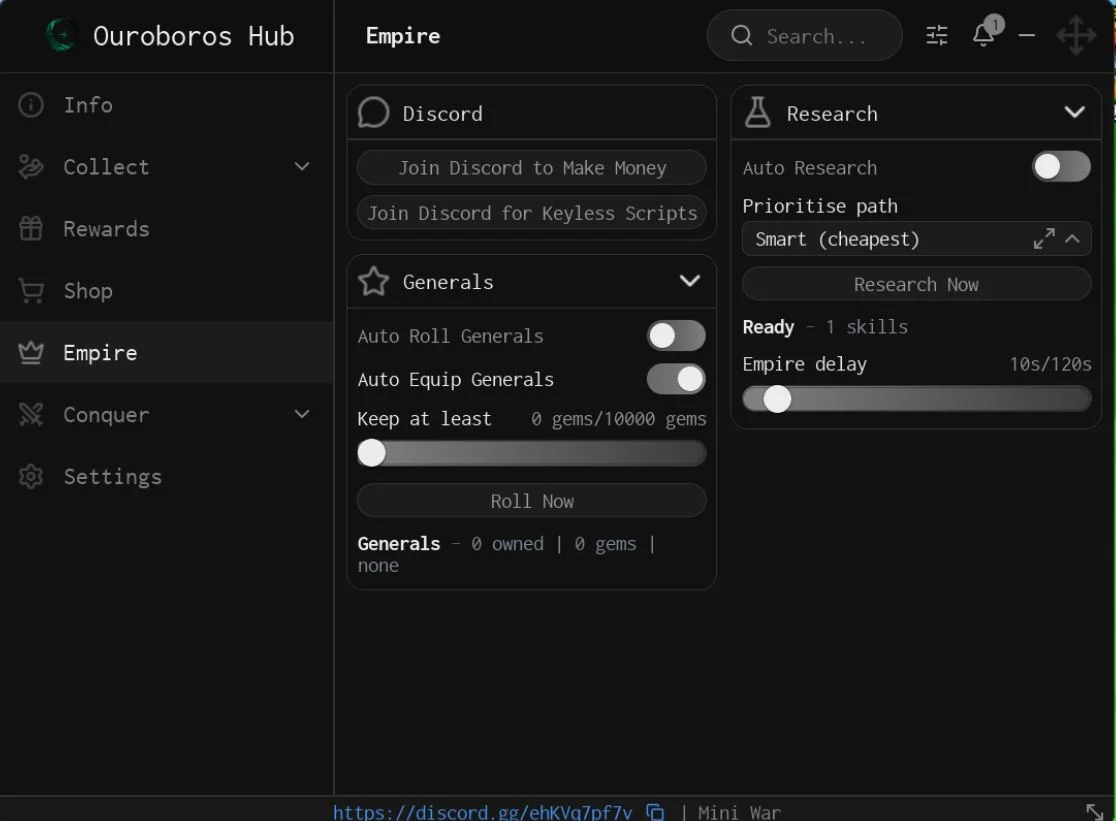Click the move window arrows icon

click(1075, 35)
